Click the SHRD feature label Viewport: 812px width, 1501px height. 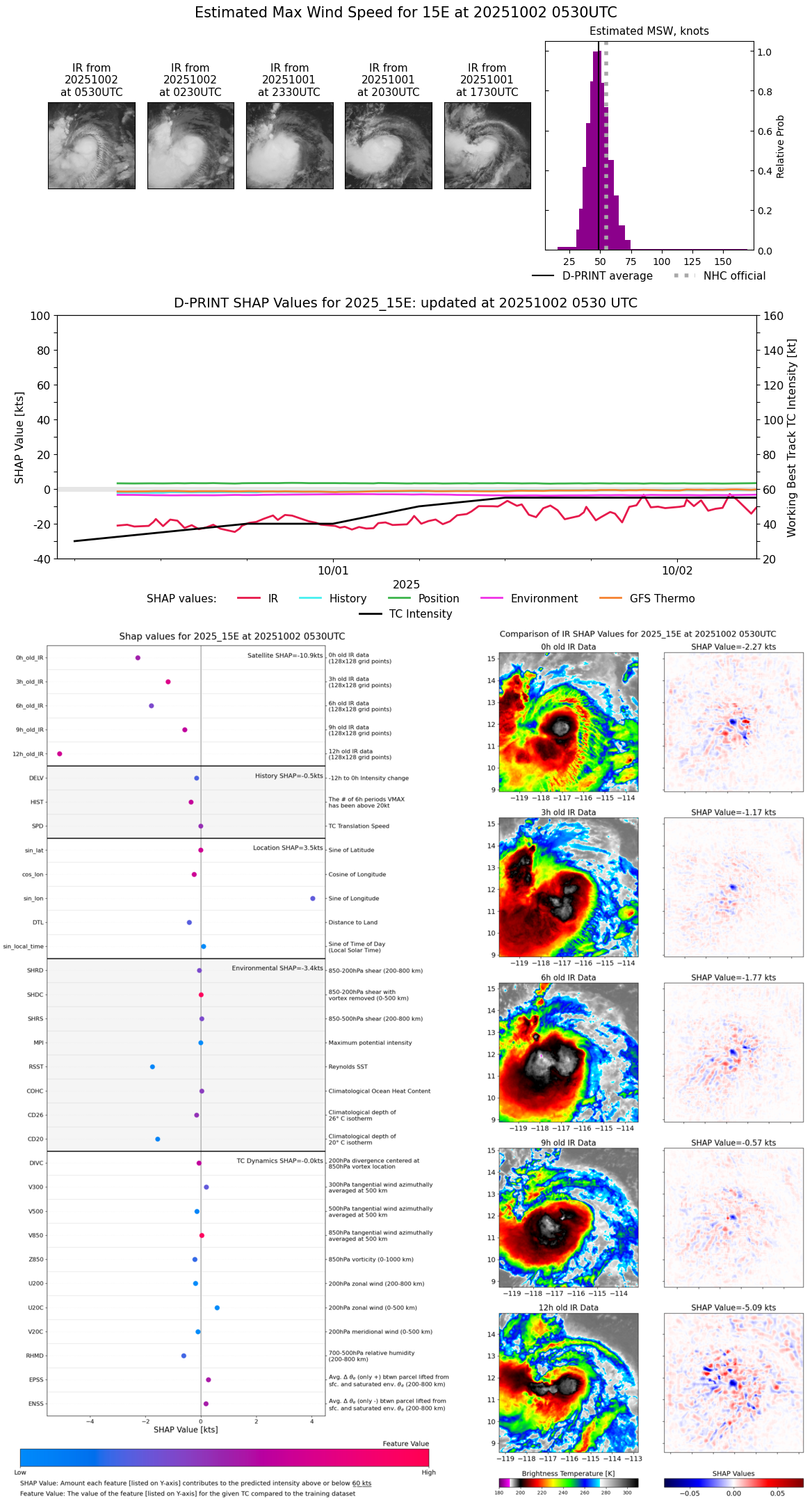coord(35,971)
